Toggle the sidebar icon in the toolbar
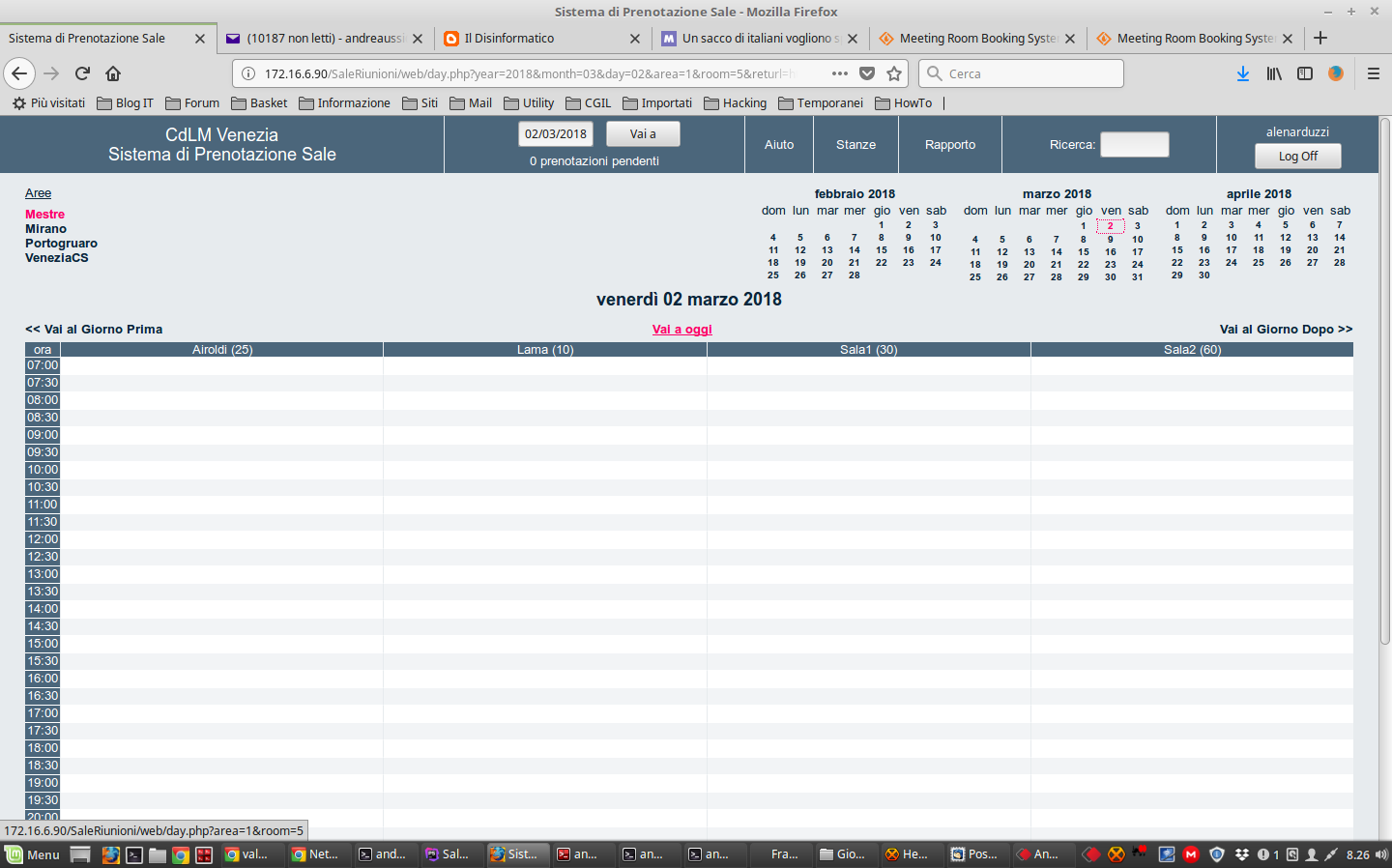 click(x=1305, y=73)
